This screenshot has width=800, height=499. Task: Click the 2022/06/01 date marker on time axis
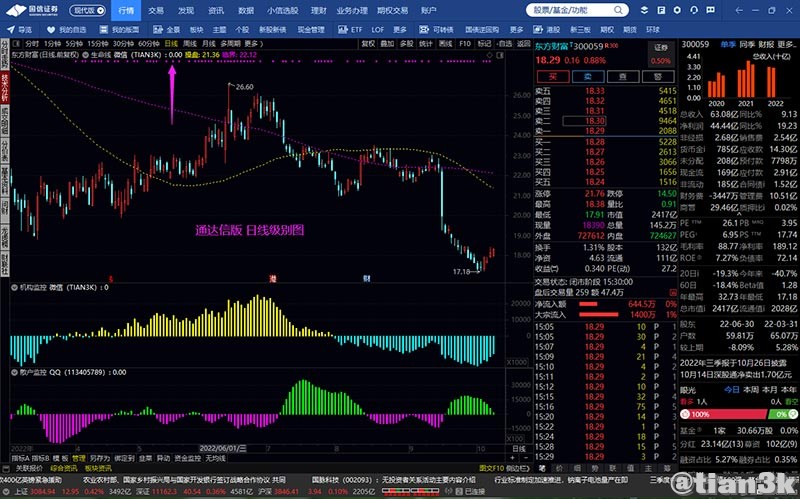222,448
